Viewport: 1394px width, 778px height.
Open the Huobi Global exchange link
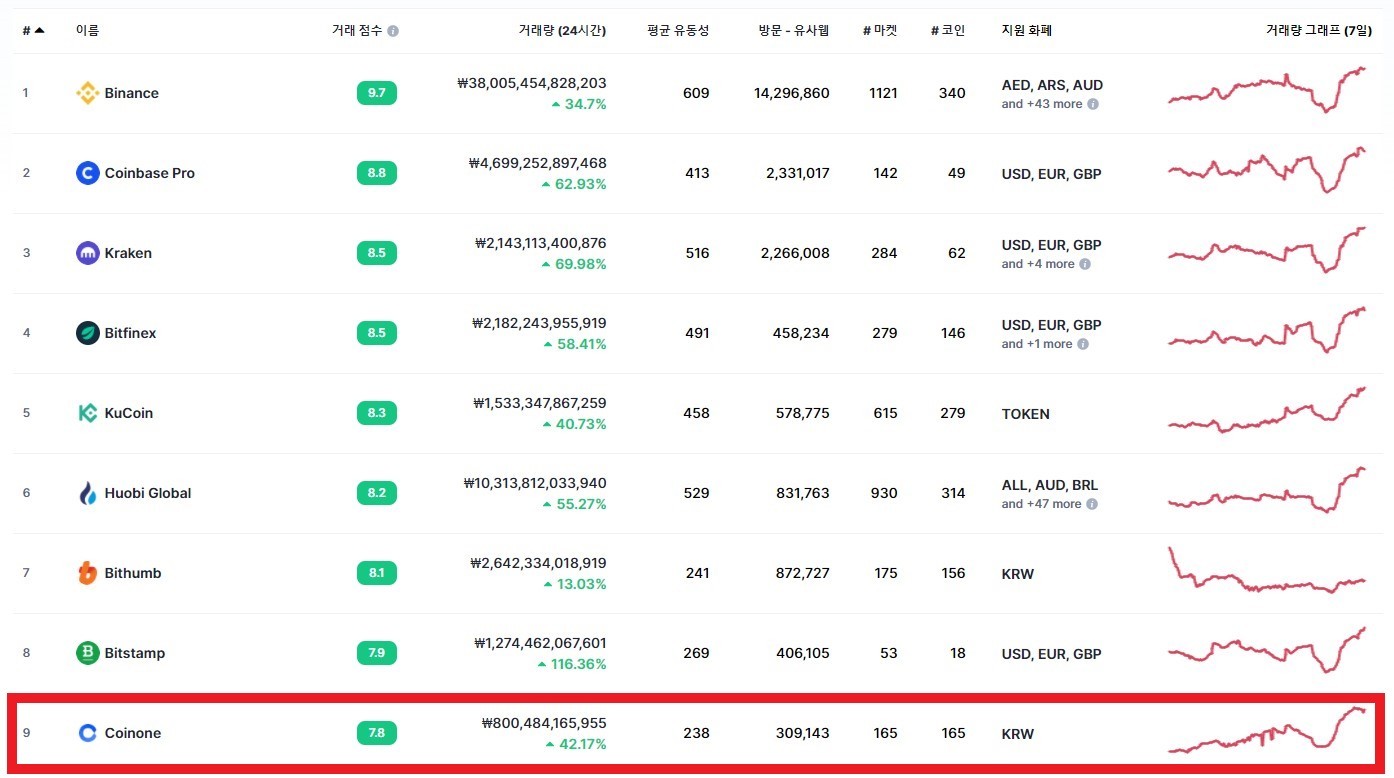pyautogui.click(x=148, y=493)
